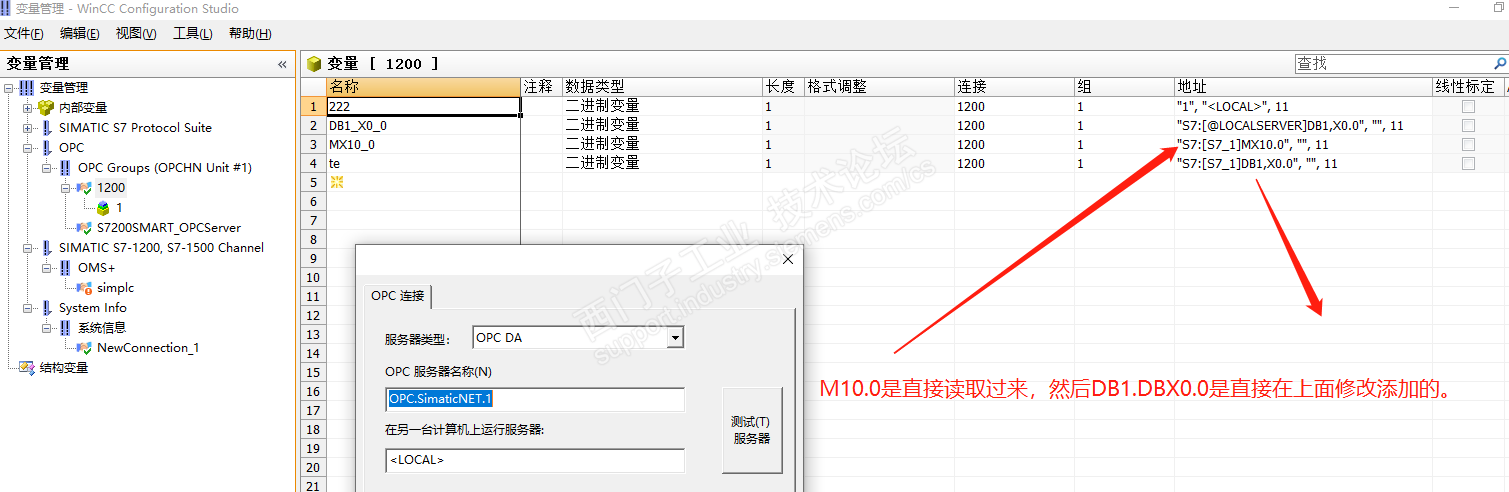Screen dimensions: 1509x492
Task: Click the tag group 1 cube icon
Action: 103,208
